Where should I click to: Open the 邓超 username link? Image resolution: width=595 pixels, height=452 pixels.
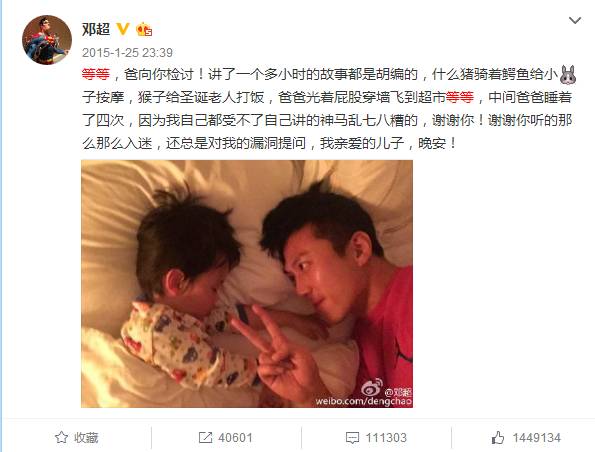[x=96, y=29]
